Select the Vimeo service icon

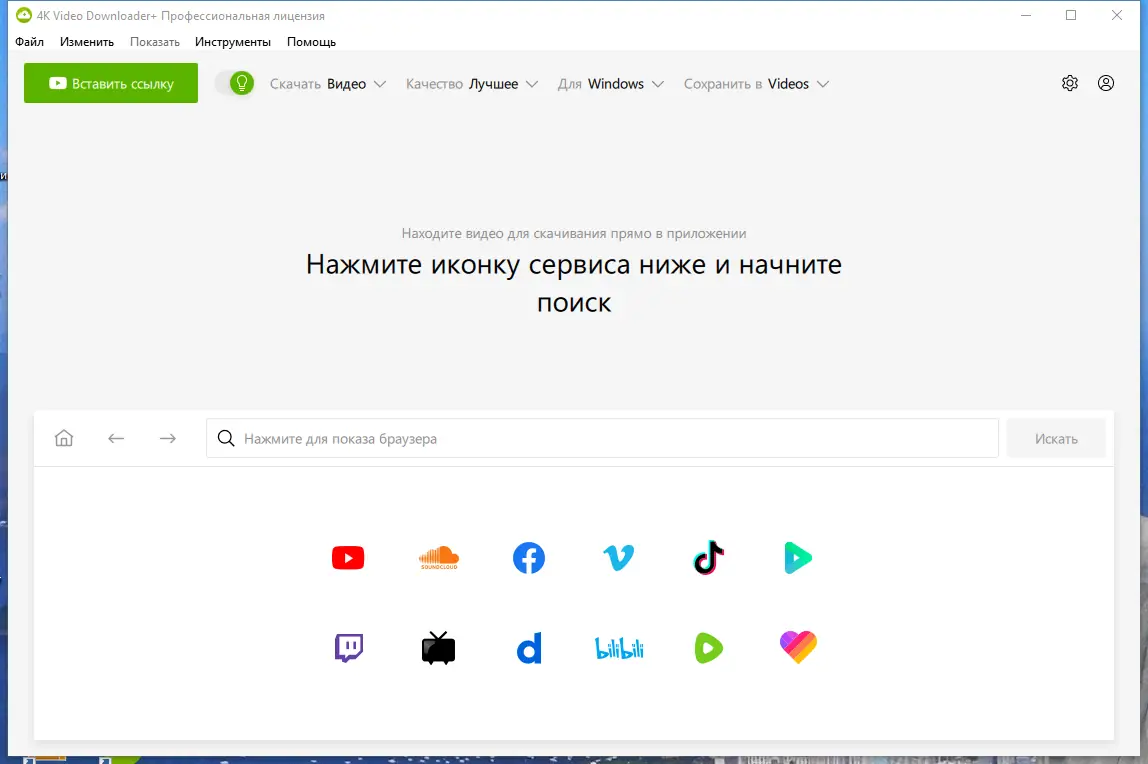click(618, 558)
